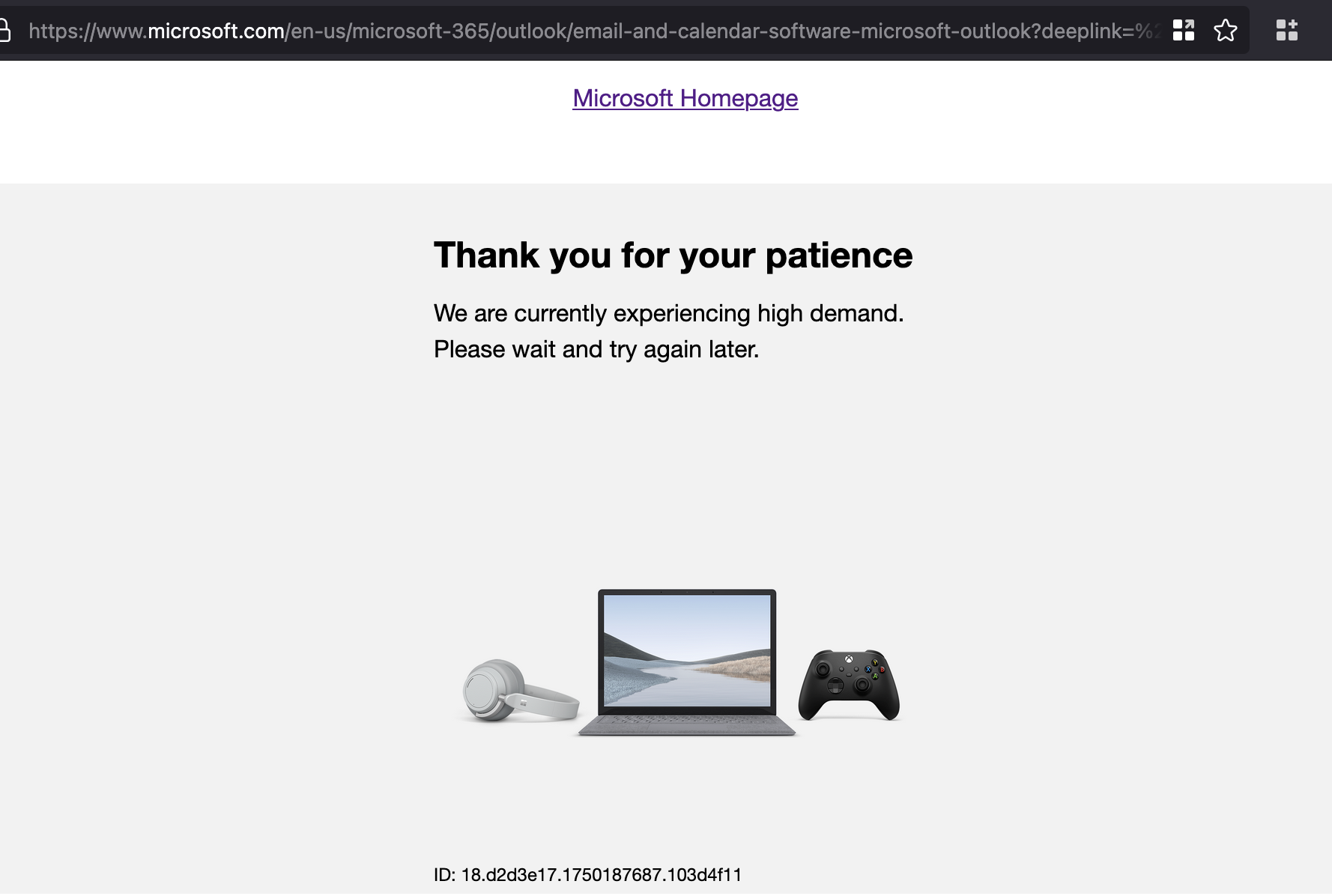
Task: Click the landscape wallpaper on laptop screen
Action: (687, 650)
